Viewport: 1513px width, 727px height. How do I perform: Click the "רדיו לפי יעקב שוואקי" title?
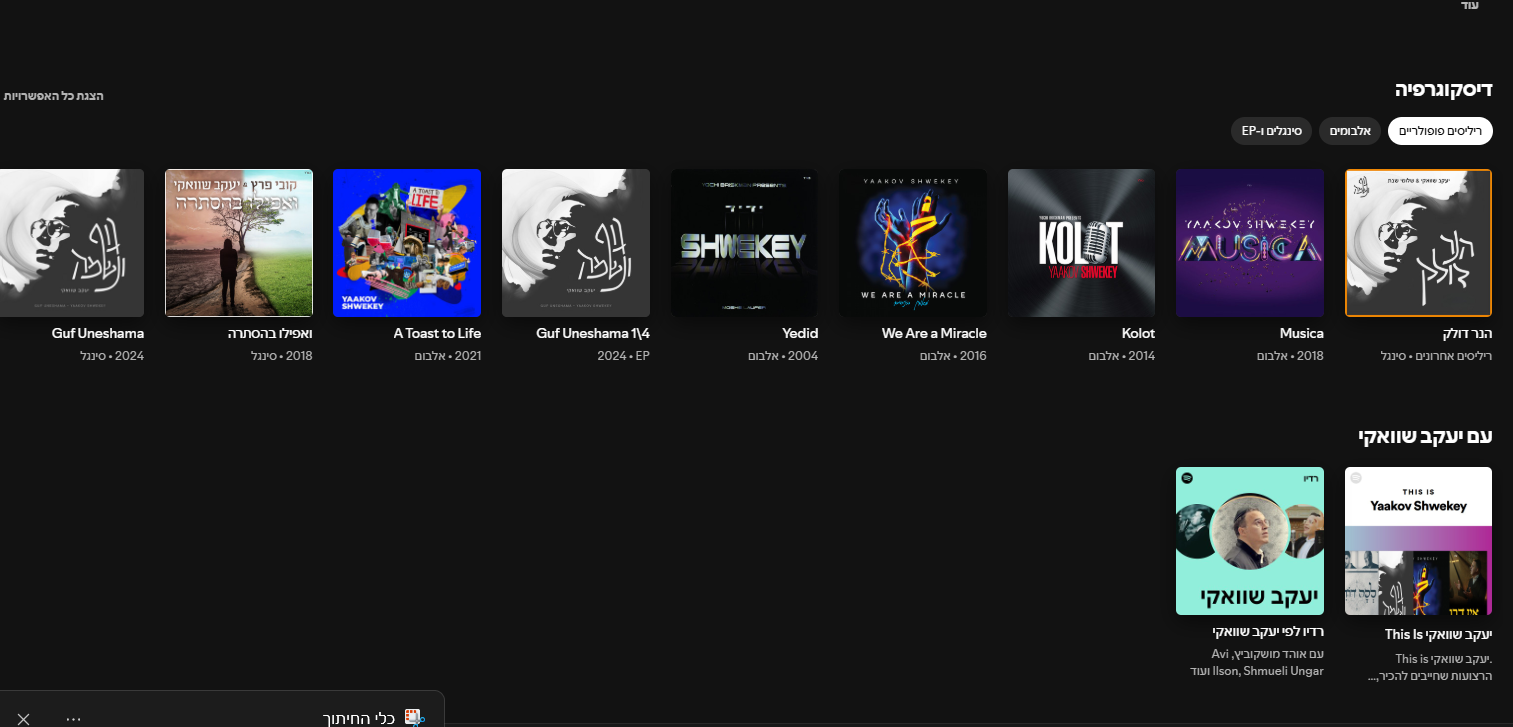point(1268,632)
